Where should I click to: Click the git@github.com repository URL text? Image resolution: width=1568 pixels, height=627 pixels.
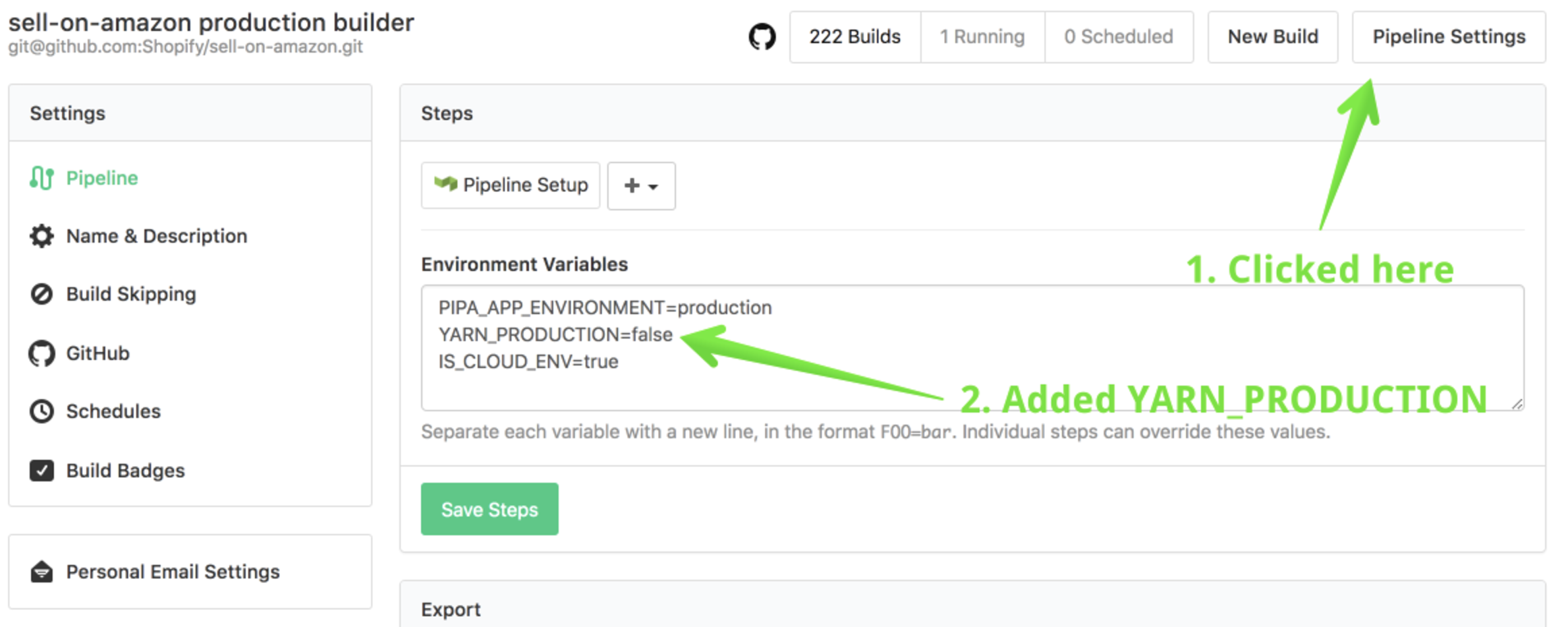pyautogui.click(x=185, y=47)
